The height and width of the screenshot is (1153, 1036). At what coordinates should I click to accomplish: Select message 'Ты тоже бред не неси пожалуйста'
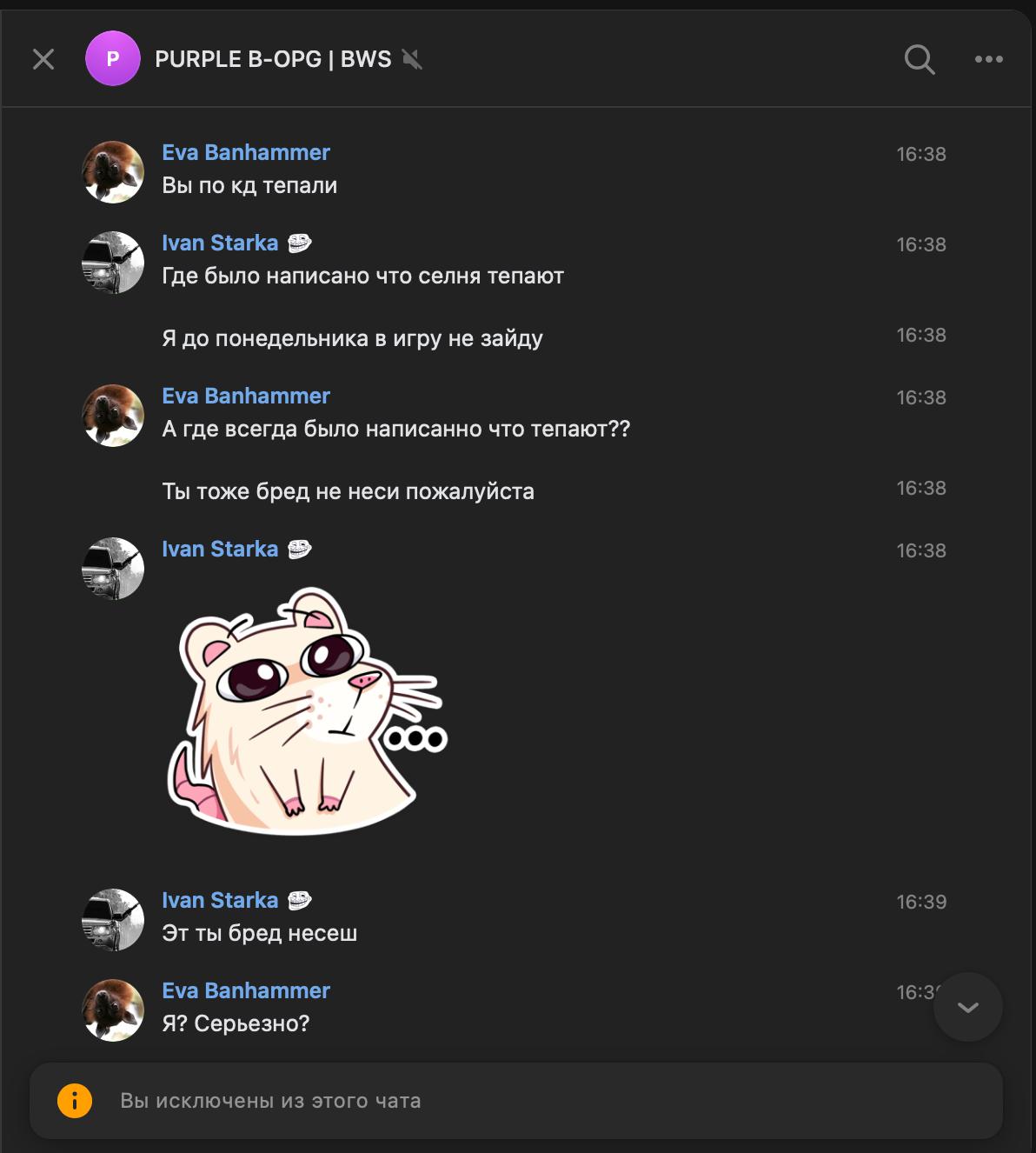point(348,491)
